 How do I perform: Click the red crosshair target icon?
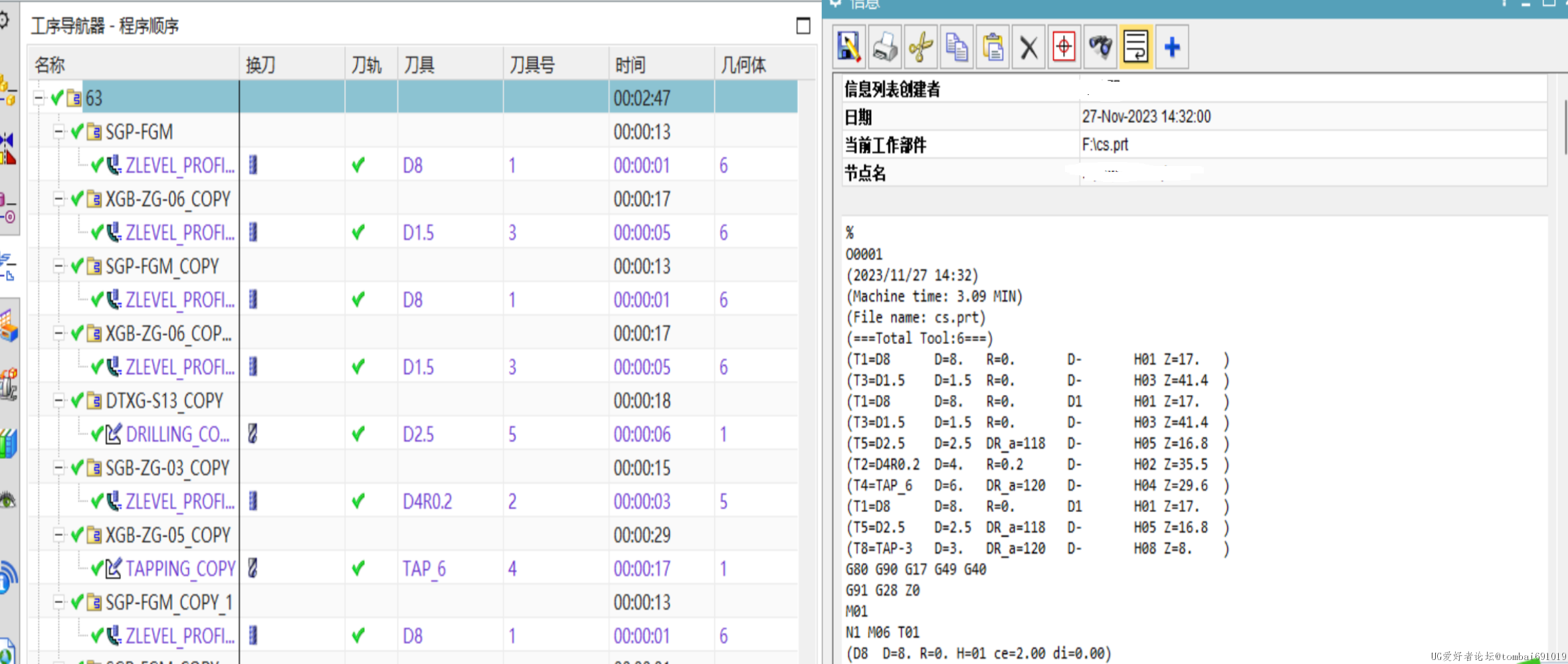click(1064, 47)
